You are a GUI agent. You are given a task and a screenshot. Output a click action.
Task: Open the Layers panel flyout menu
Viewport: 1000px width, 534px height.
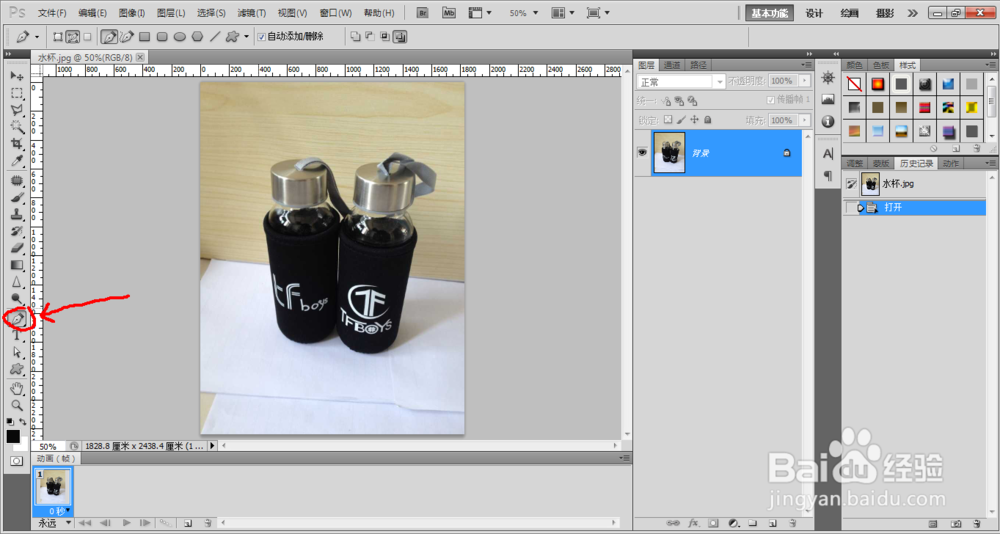[805, 65]
